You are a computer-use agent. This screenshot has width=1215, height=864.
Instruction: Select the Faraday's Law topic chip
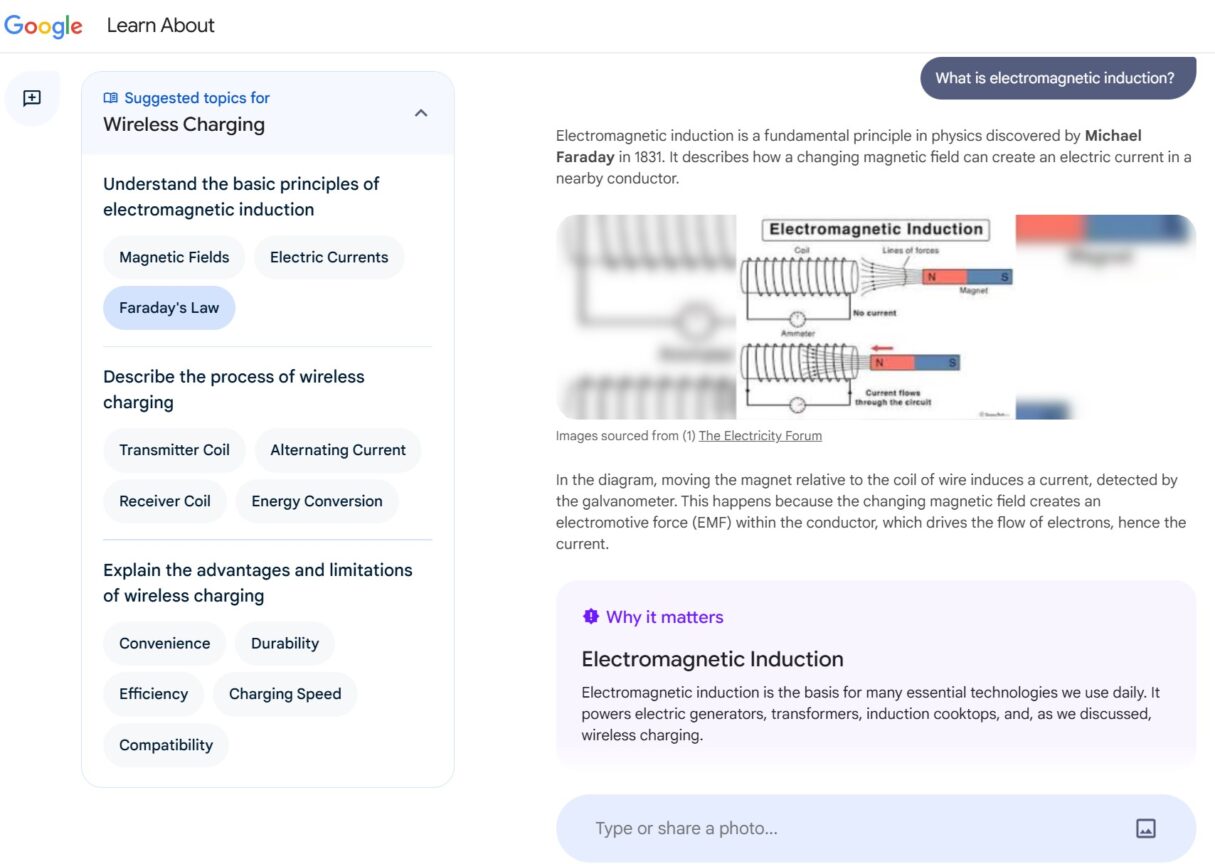[x=168, y=307]
